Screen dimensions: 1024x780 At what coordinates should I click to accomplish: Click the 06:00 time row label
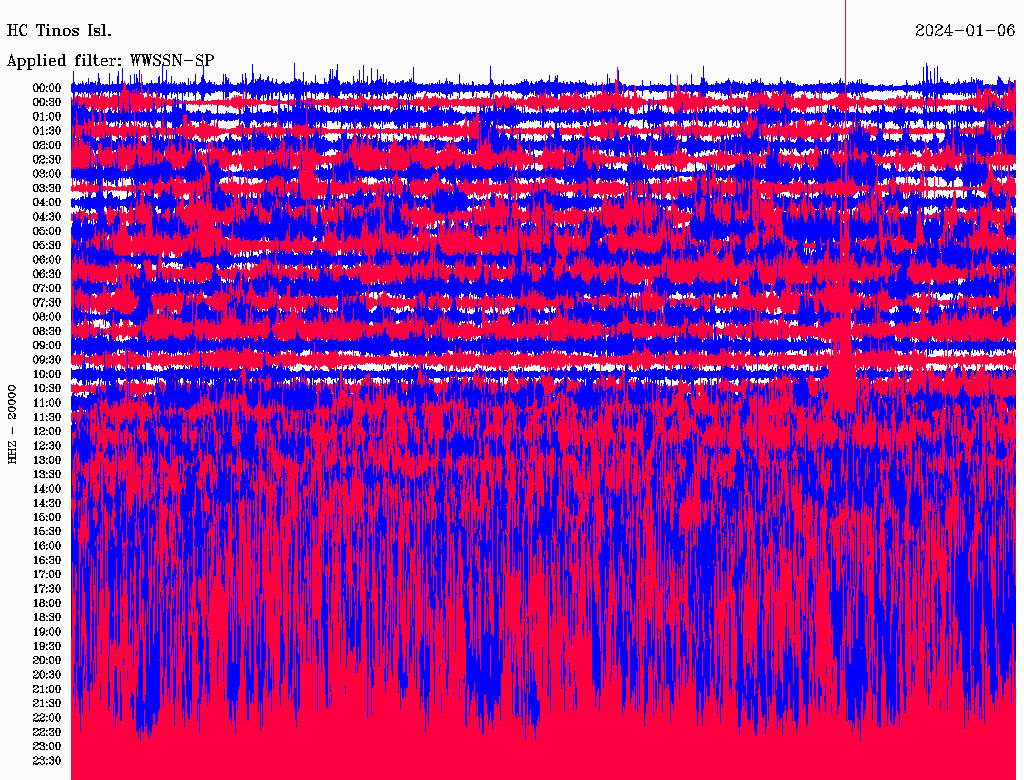tap(47, 260)
